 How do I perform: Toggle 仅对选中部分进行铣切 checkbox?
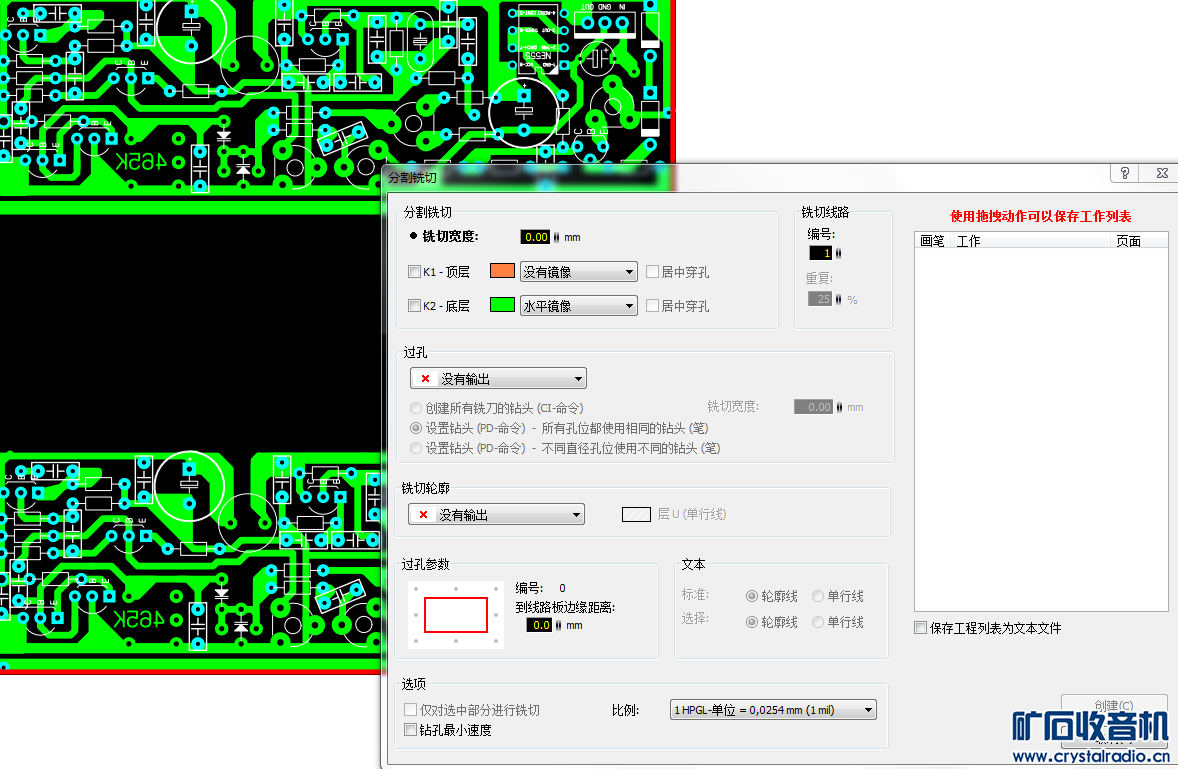[x=410, y=710]
